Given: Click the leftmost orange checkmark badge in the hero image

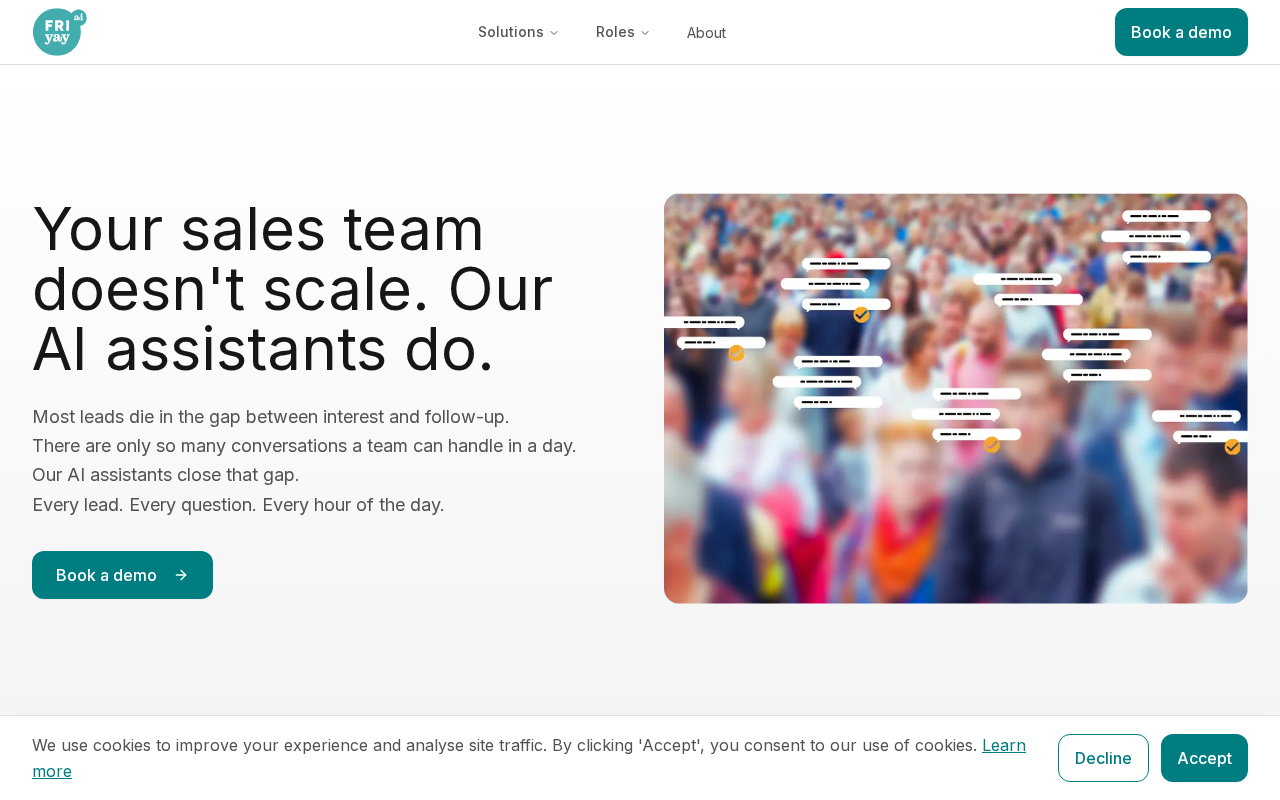Looking at the screenshot, I should point(737,353).
